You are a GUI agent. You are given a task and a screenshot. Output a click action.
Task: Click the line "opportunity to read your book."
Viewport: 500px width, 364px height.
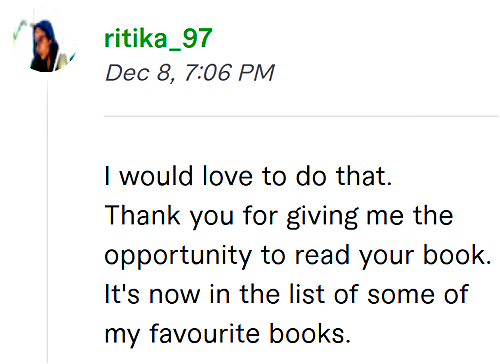coord(298,256)
